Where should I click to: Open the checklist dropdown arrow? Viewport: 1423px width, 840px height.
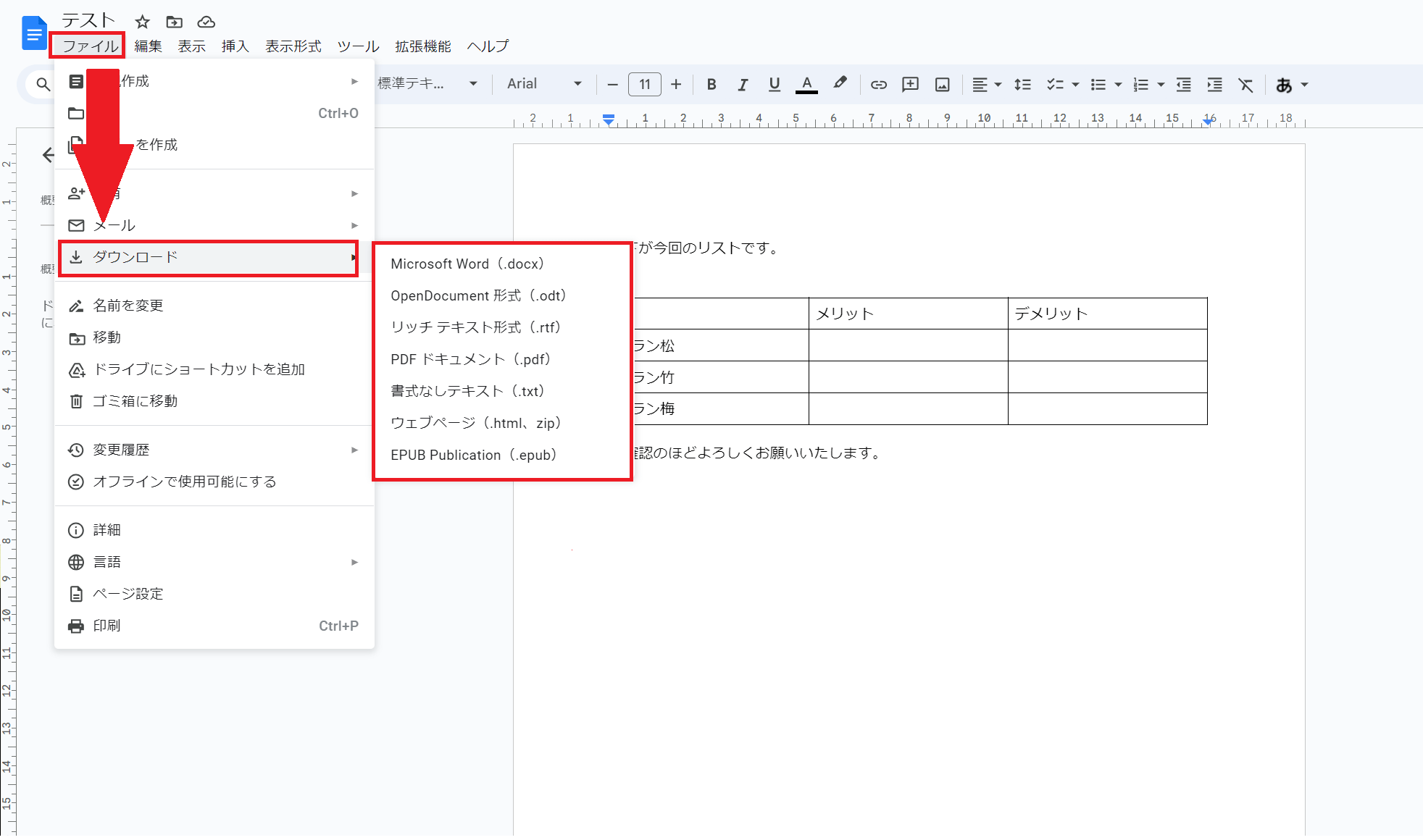click(x=1075, y=85)
